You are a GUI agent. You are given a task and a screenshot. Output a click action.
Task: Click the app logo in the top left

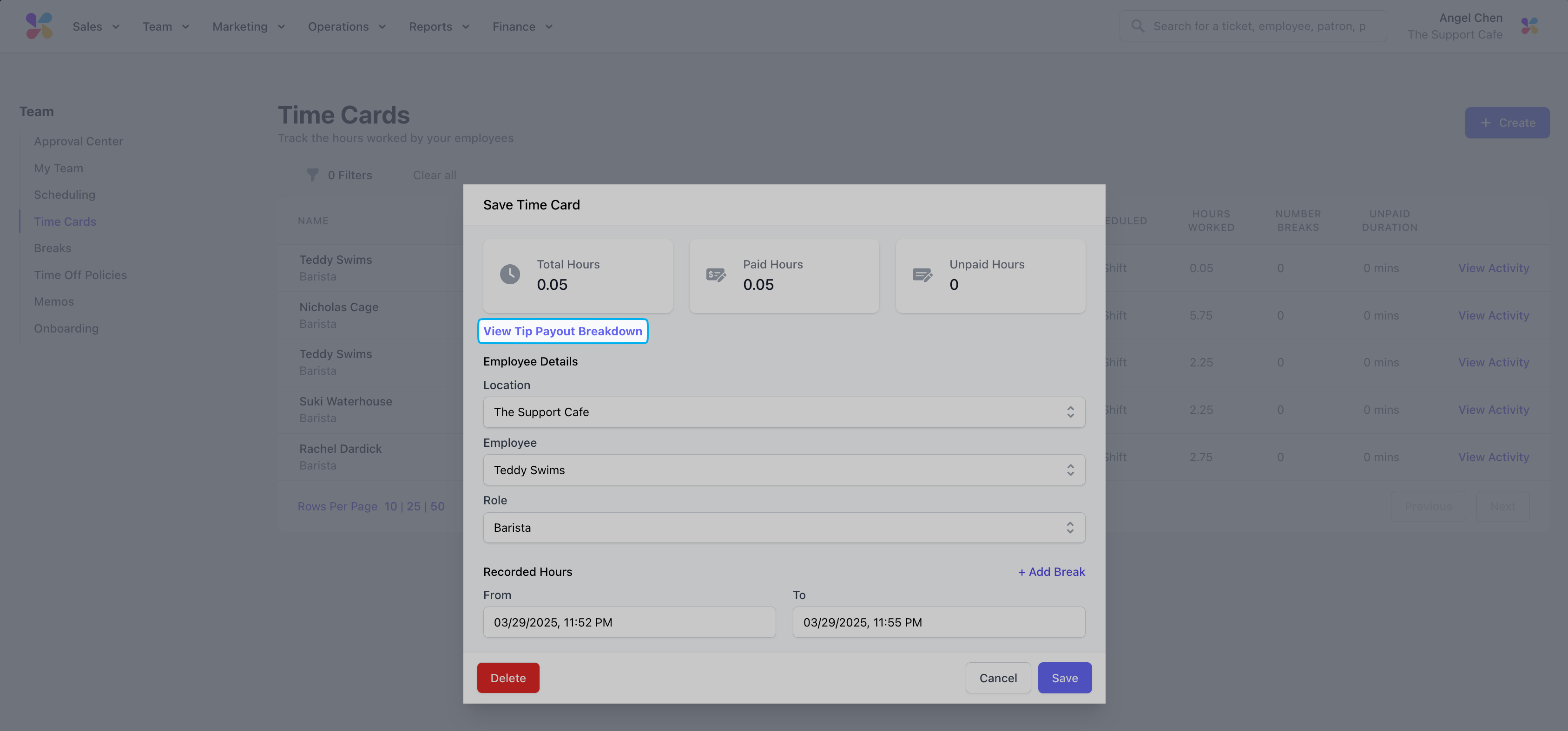click(x=39, y=26)
